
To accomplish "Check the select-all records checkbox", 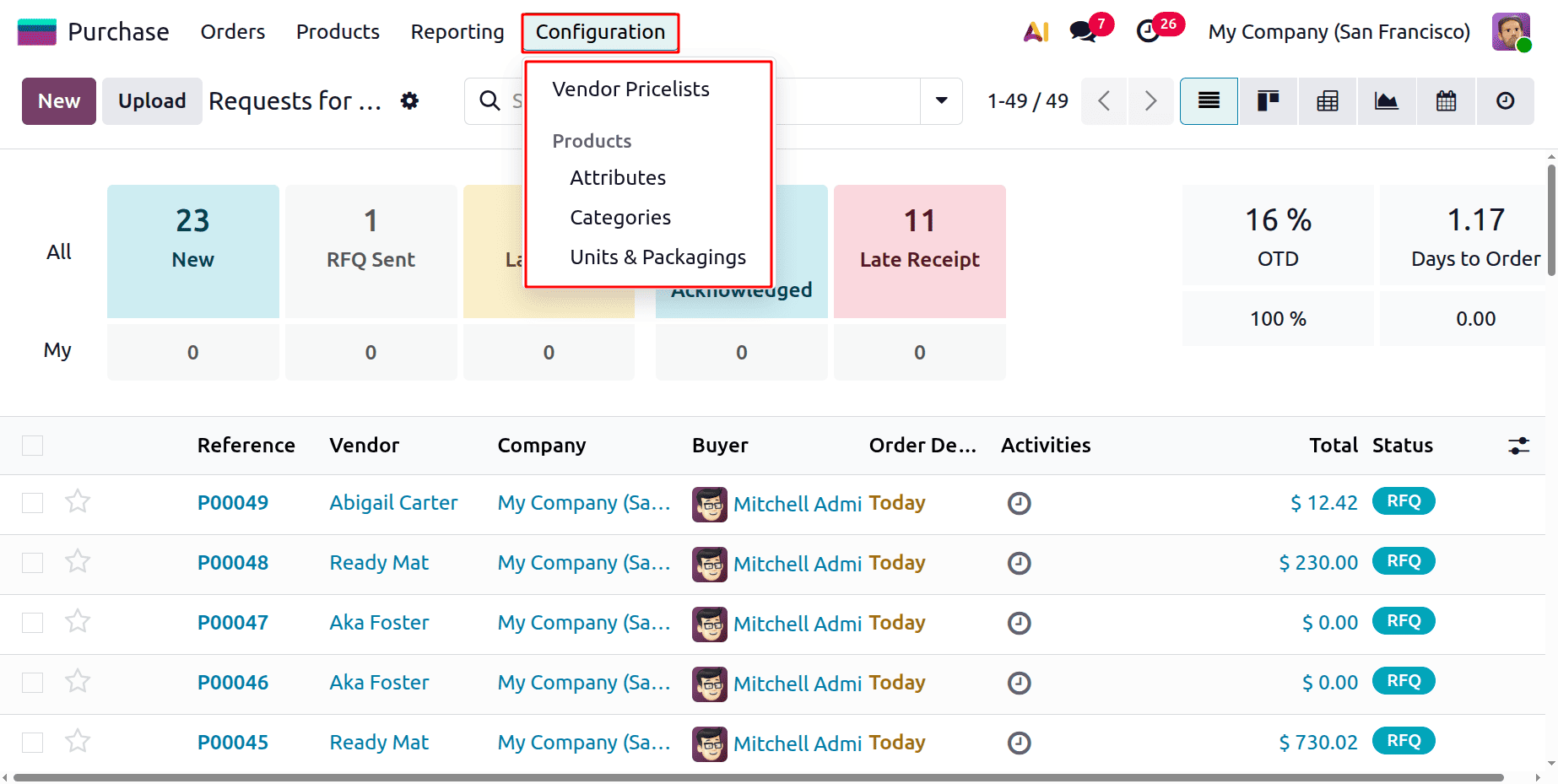I will coord(32,445).
